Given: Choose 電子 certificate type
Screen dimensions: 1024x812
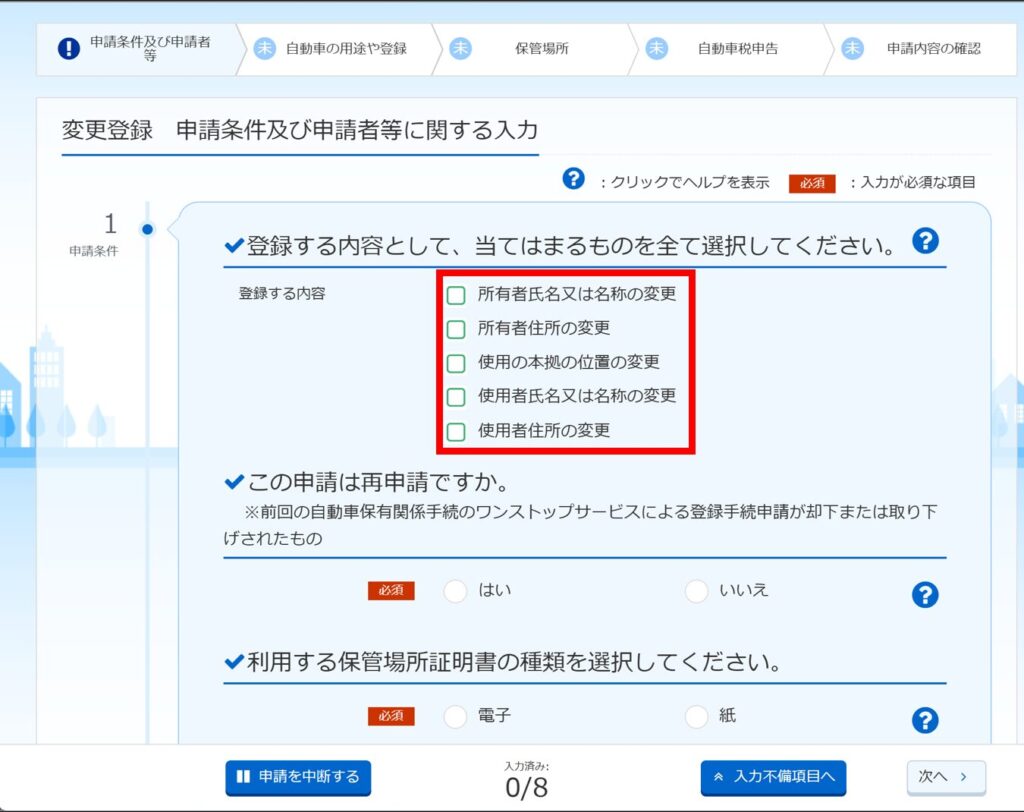Looking at the screenshot, I should (x=455, y=716).
